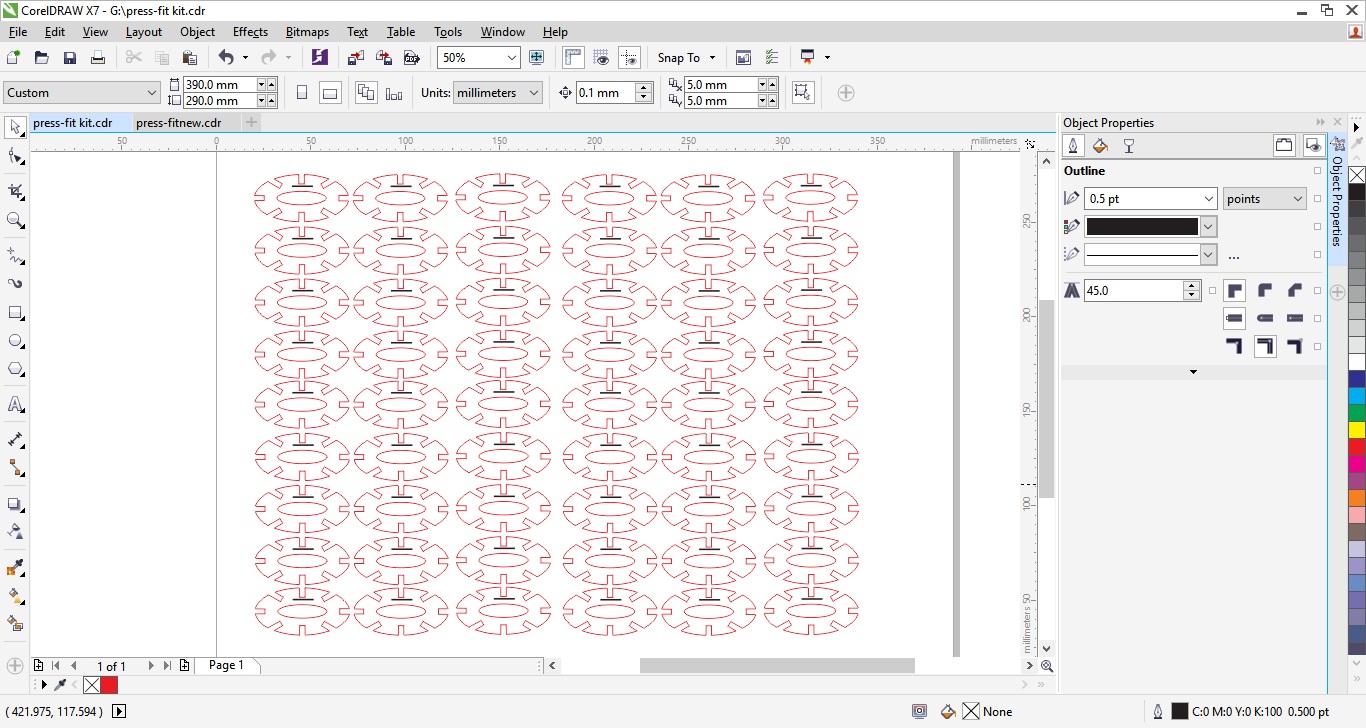Choose the Straight-Line Connector tool
This screenshot has width=1366, height=728.
pyautogui.click(x=15, y=468)
